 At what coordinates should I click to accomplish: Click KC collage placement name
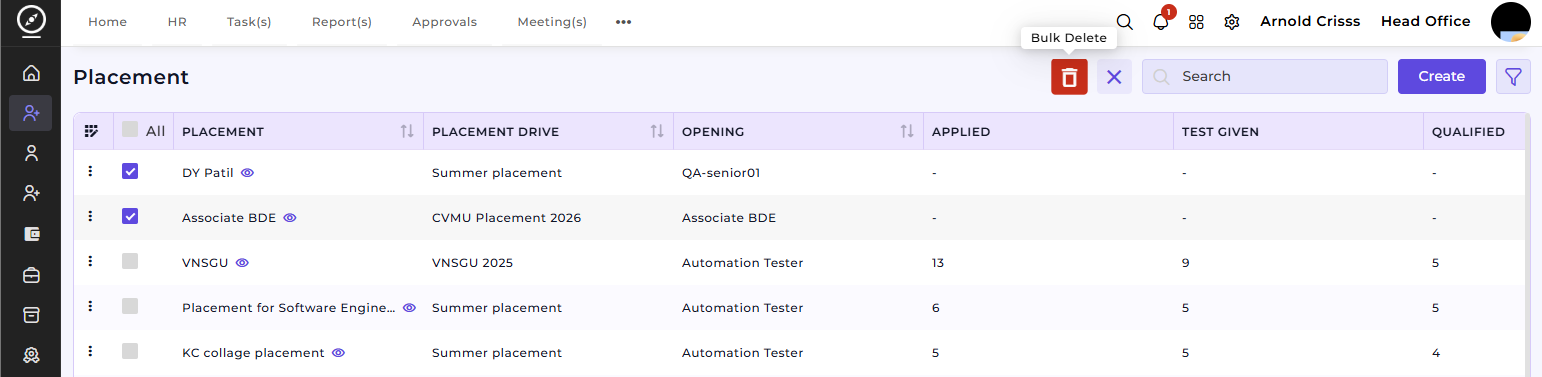coord(253,353)
